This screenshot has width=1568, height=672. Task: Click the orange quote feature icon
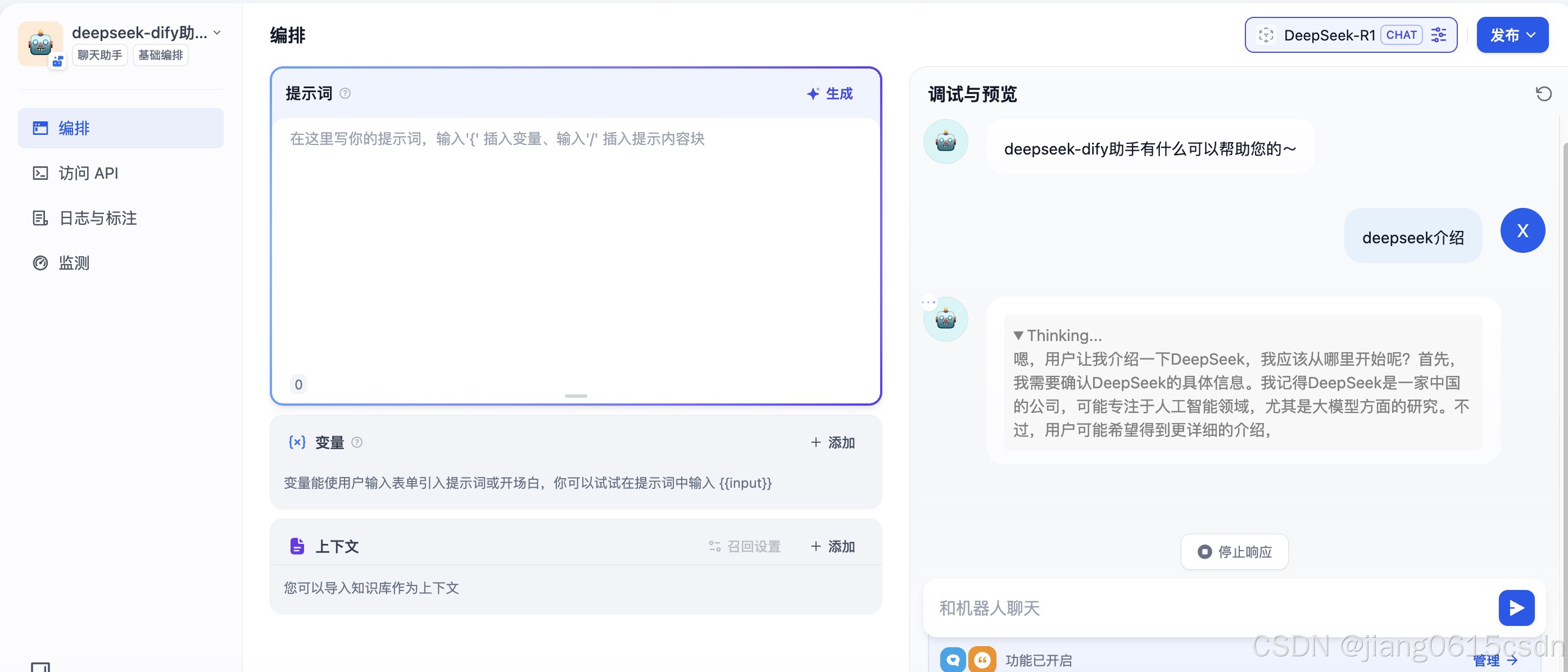tap(982, 660)
